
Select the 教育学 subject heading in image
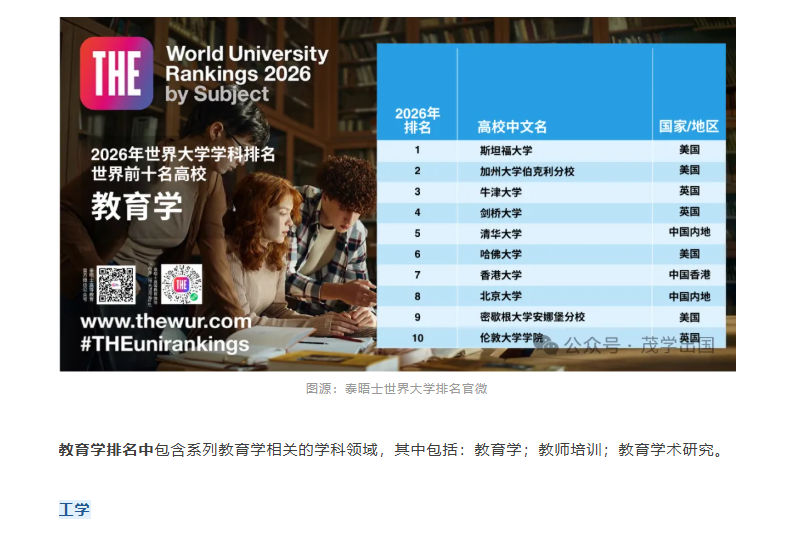tap(137, 207)
